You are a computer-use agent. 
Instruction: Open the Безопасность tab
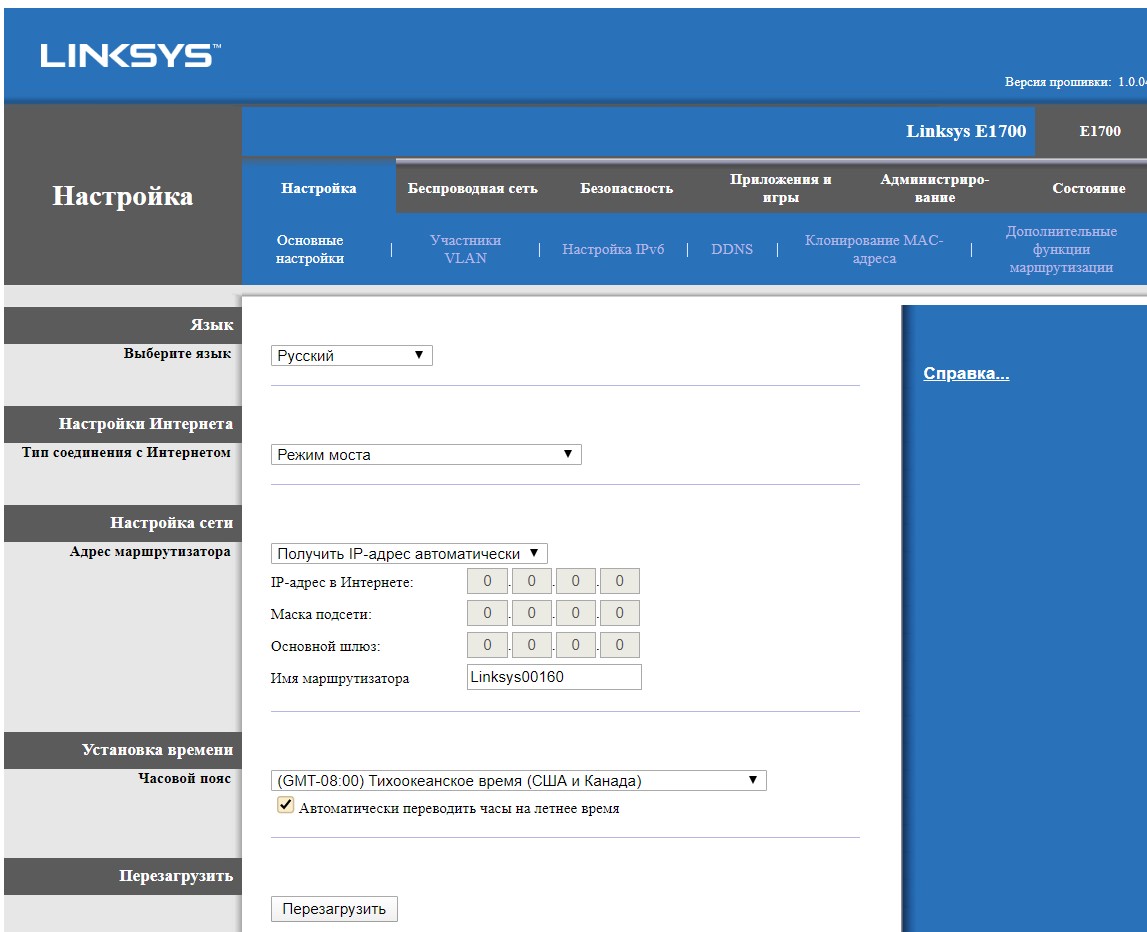[x=626, y=188]
